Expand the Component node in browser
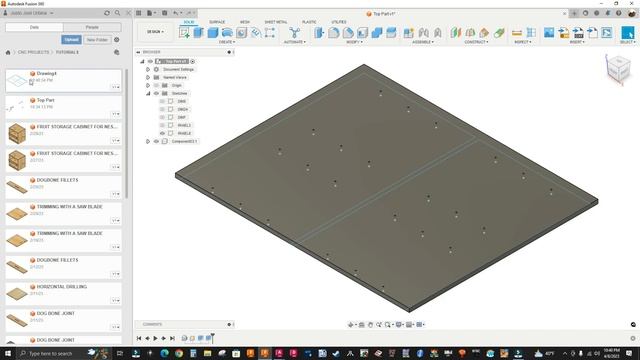 pyautogui.click(x=148, y=141)
